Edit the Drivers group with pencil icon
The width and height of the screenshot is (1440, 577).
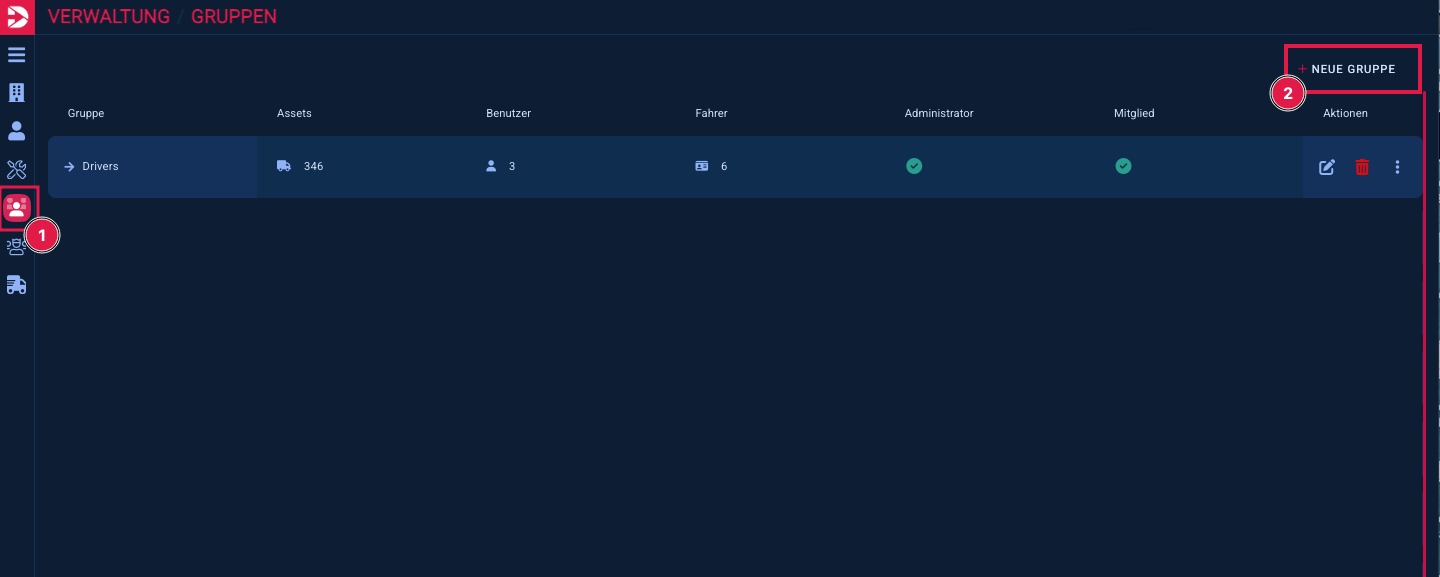click(1327, 167)
